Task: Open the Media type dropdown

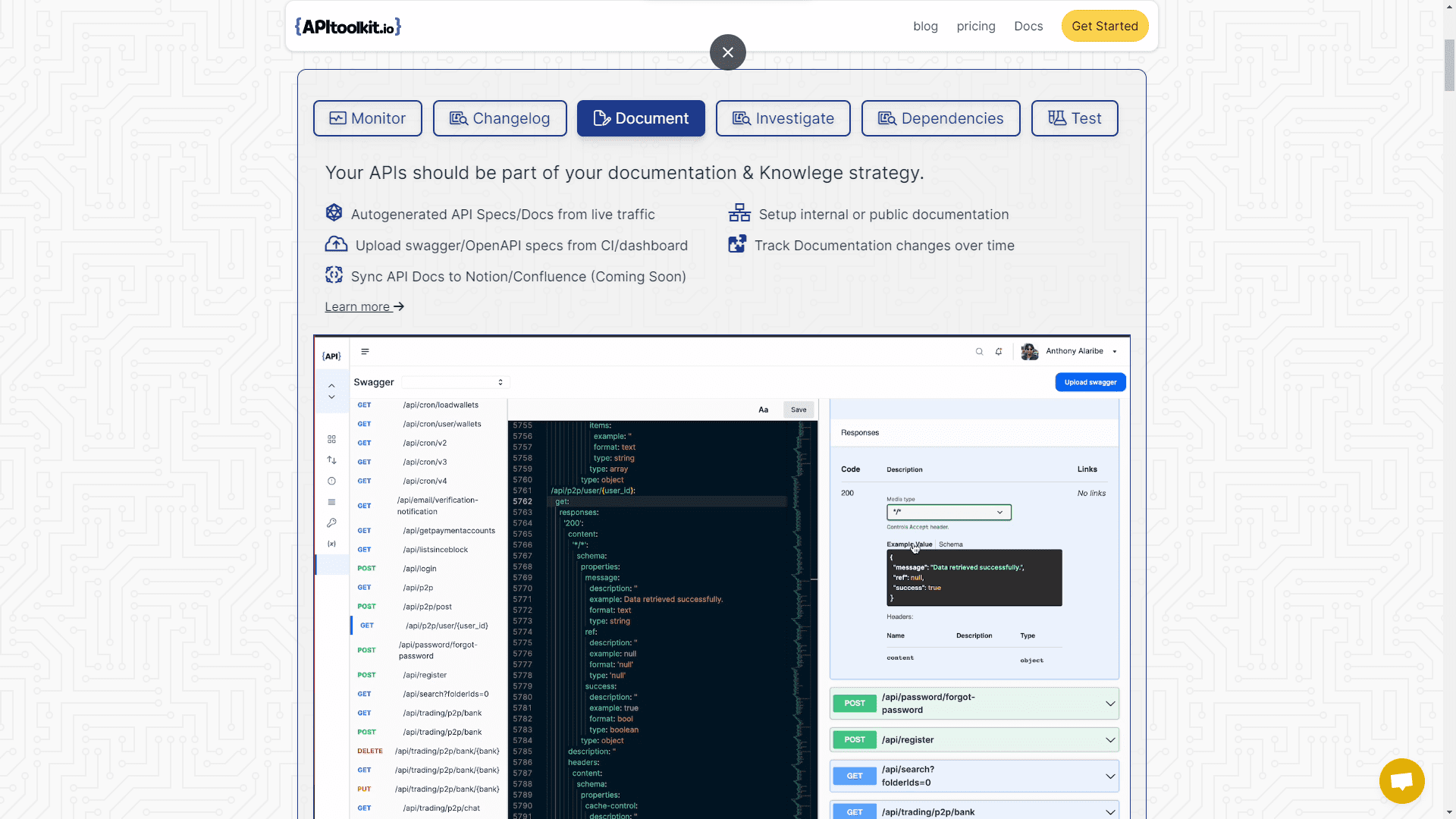Action: coord(948,513)
